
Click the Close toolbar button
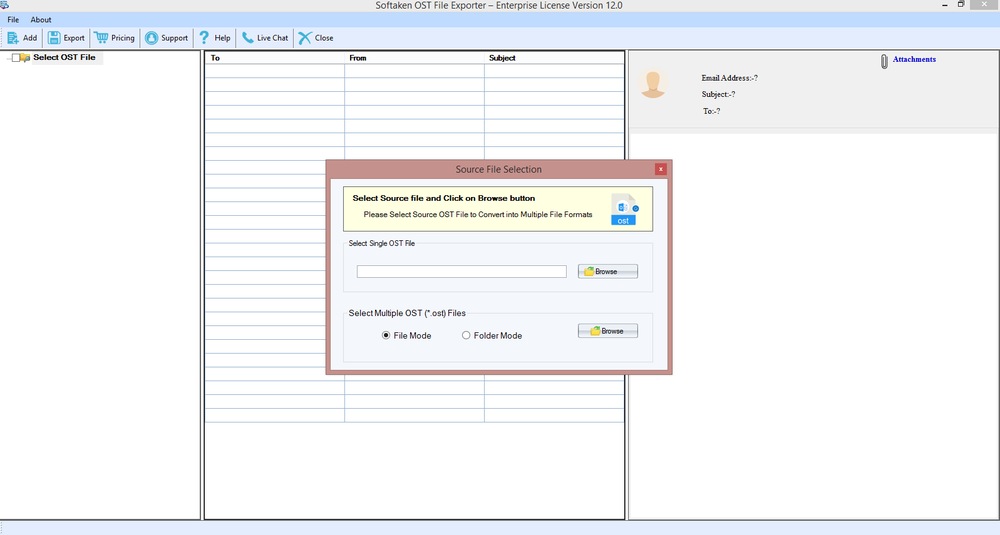(x=316, y=38)
